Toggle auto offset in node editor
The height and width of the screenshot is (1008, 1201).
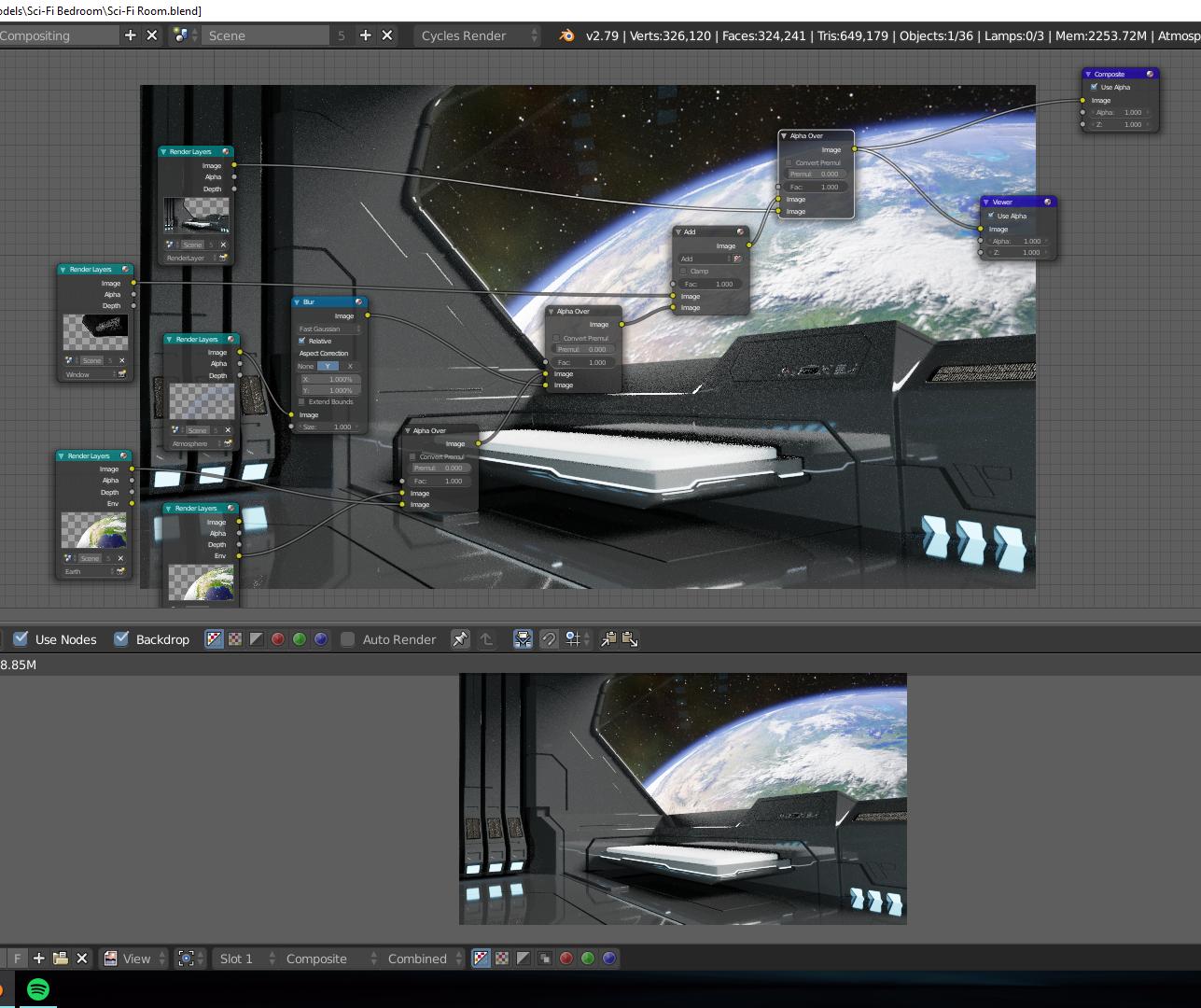(x=524, y=639)
